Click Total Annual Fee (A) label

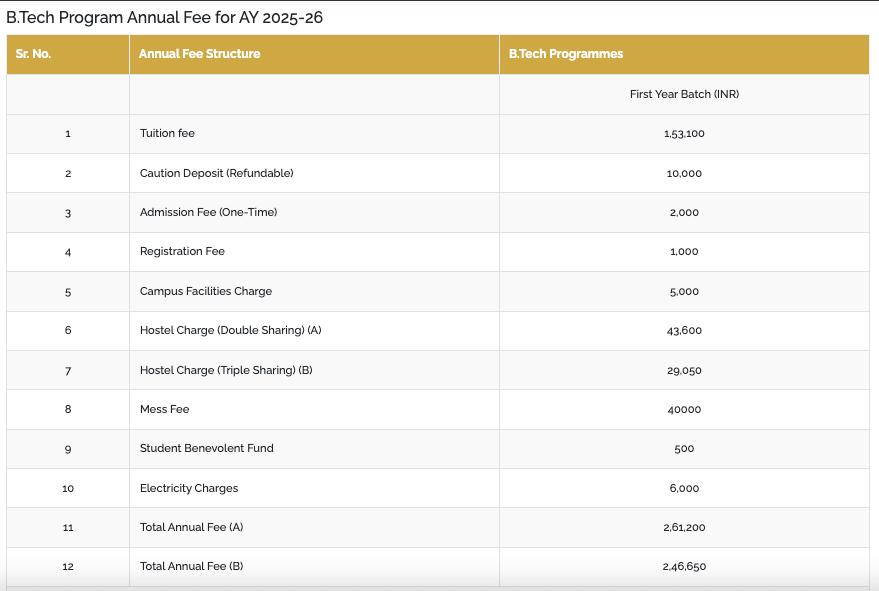[191, 527]
